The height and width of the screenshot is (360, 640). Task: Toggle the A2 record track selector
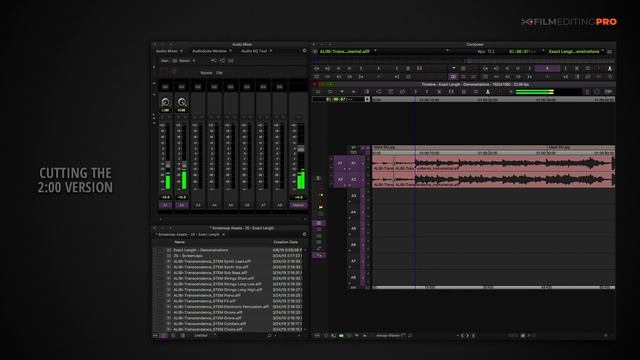[x=353, y=180]
